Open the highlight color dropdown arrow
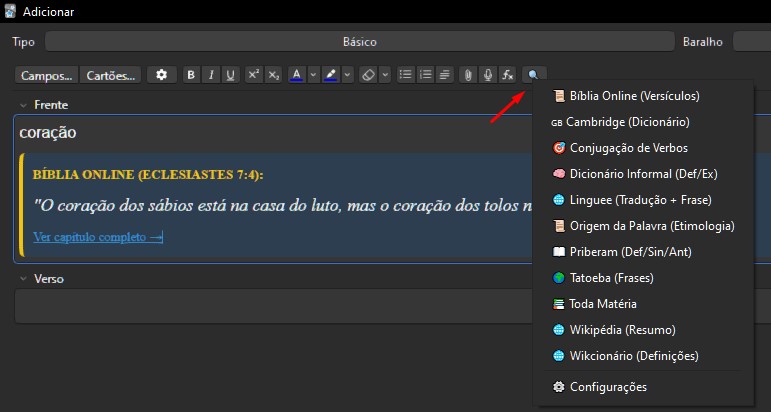The image size is (771, 412). coord(347,75)
